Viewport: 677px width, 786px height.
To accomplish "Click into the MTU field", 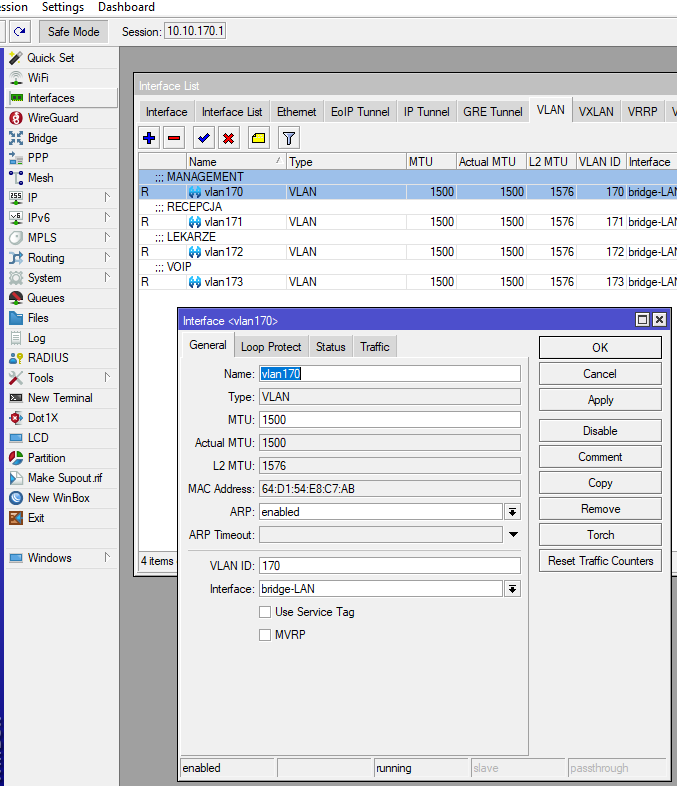I will tap(389, 420).
